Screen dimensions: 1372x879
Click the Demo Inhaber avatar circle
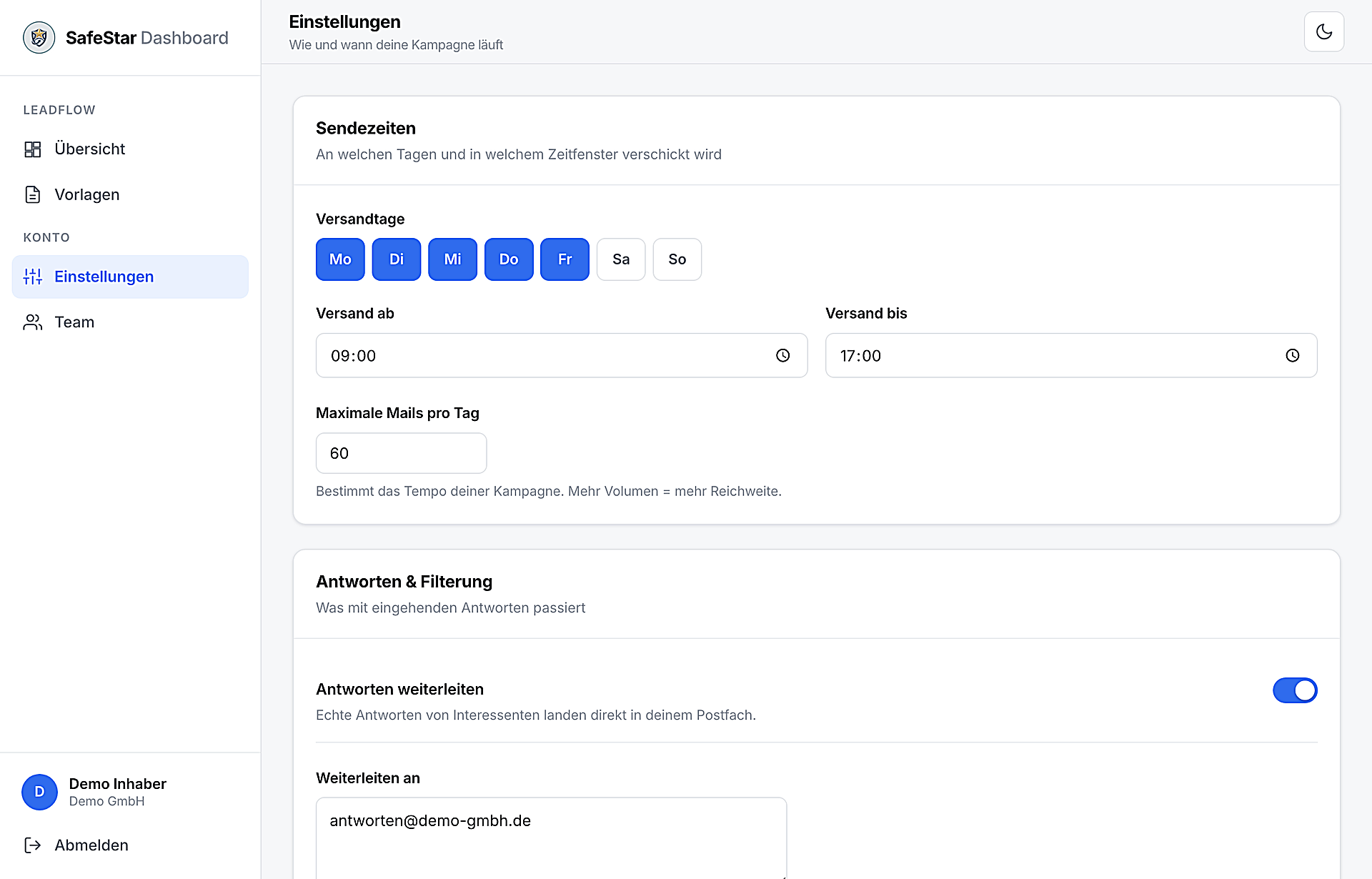(39, 792)
